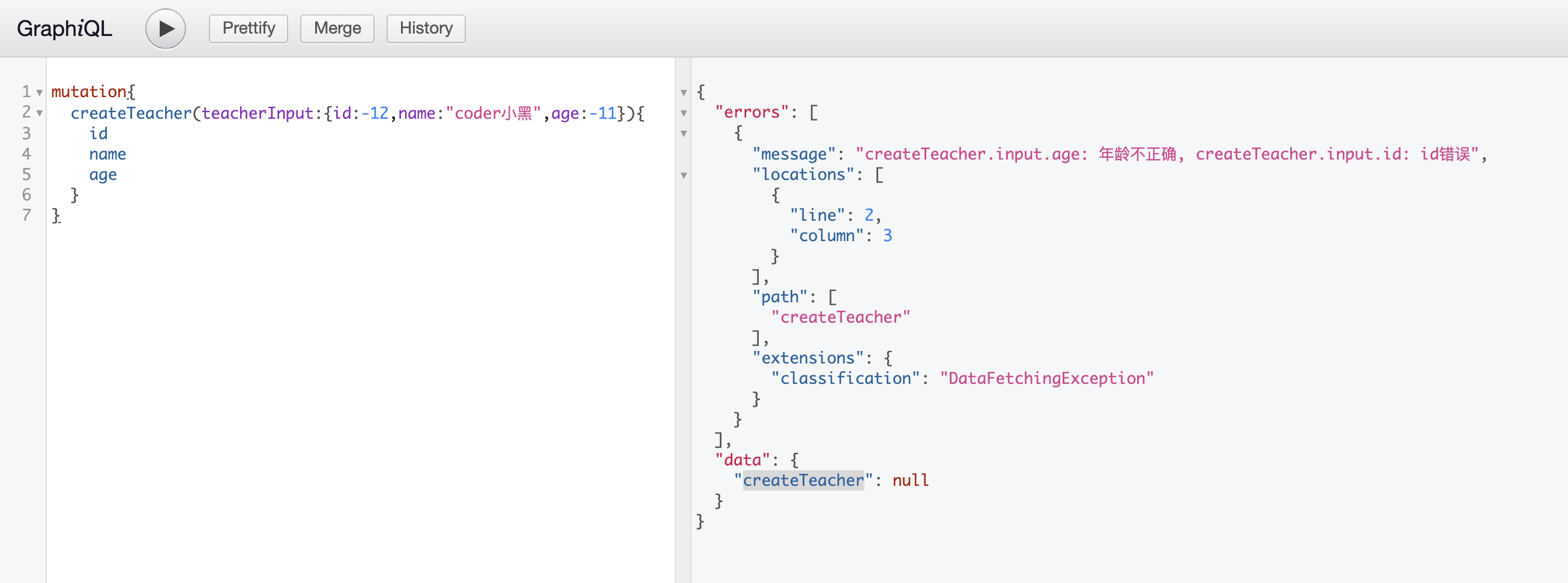Click the GraphiQL title logo
This screenshot has width=1568, height=583.
[x=64, y=29]
